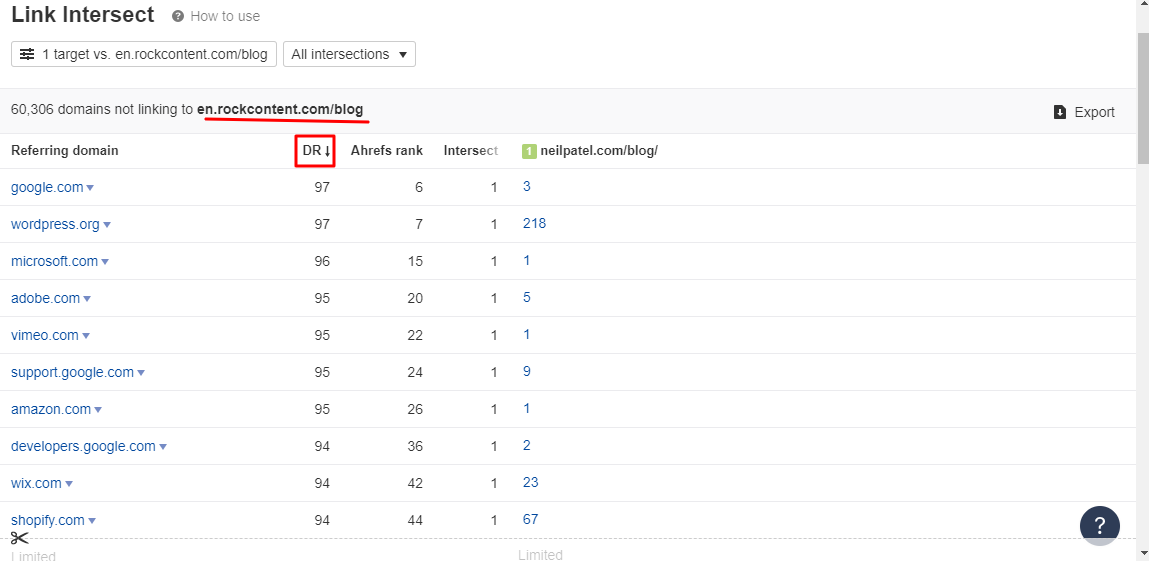The width and height of the screenshot is (1149, 561).
Task: Click Ahrefs rank 22 in vimeo.com row
Action: click(415, 335)
